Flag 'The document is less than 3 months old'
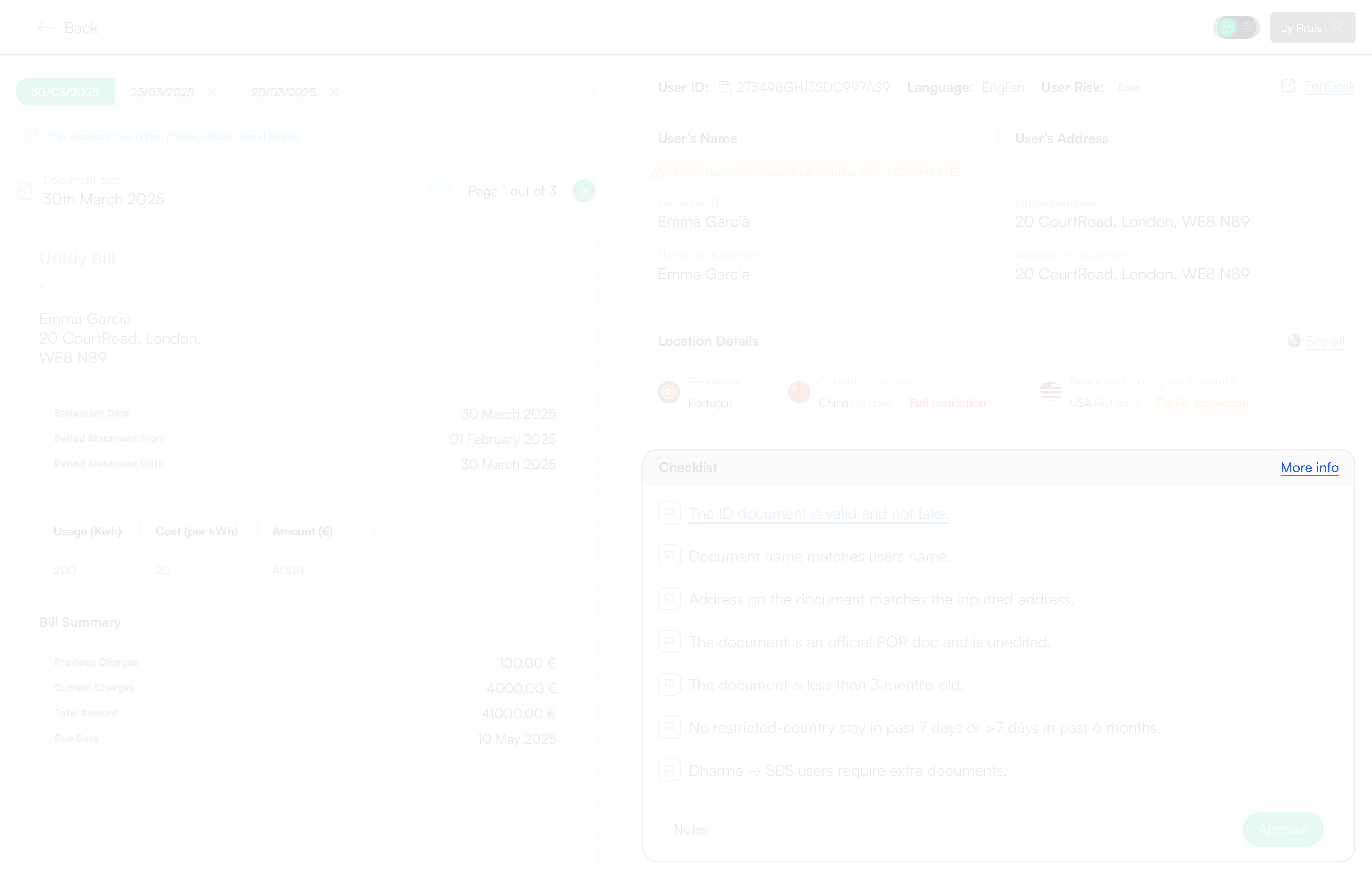1372x878 pixels. (x=669, y=684)
